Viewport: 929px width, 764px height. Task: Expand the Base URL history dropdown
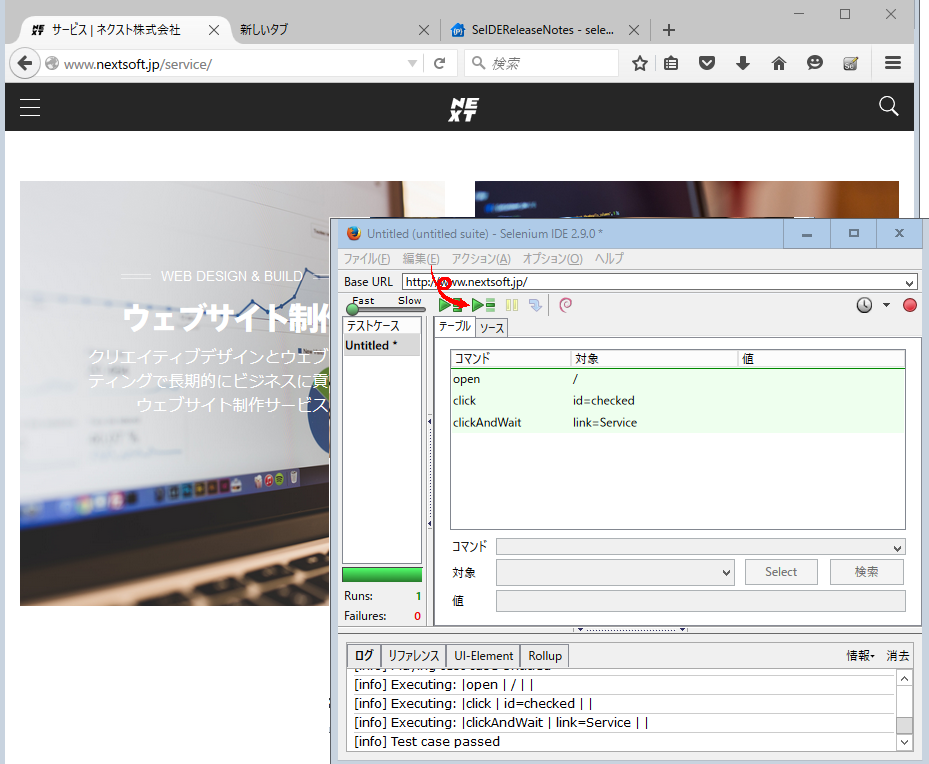point(909,283)
